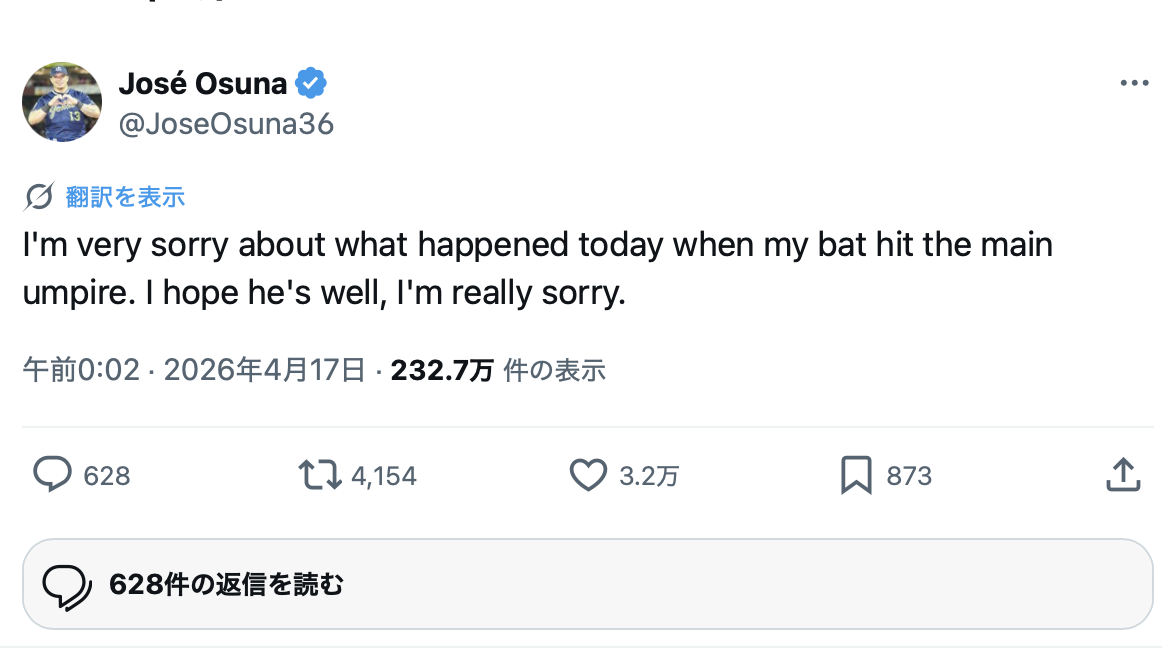1162x655 pixels.
Task: Show the translation via 翻訳を表示
Action: [x=125, y=197]
